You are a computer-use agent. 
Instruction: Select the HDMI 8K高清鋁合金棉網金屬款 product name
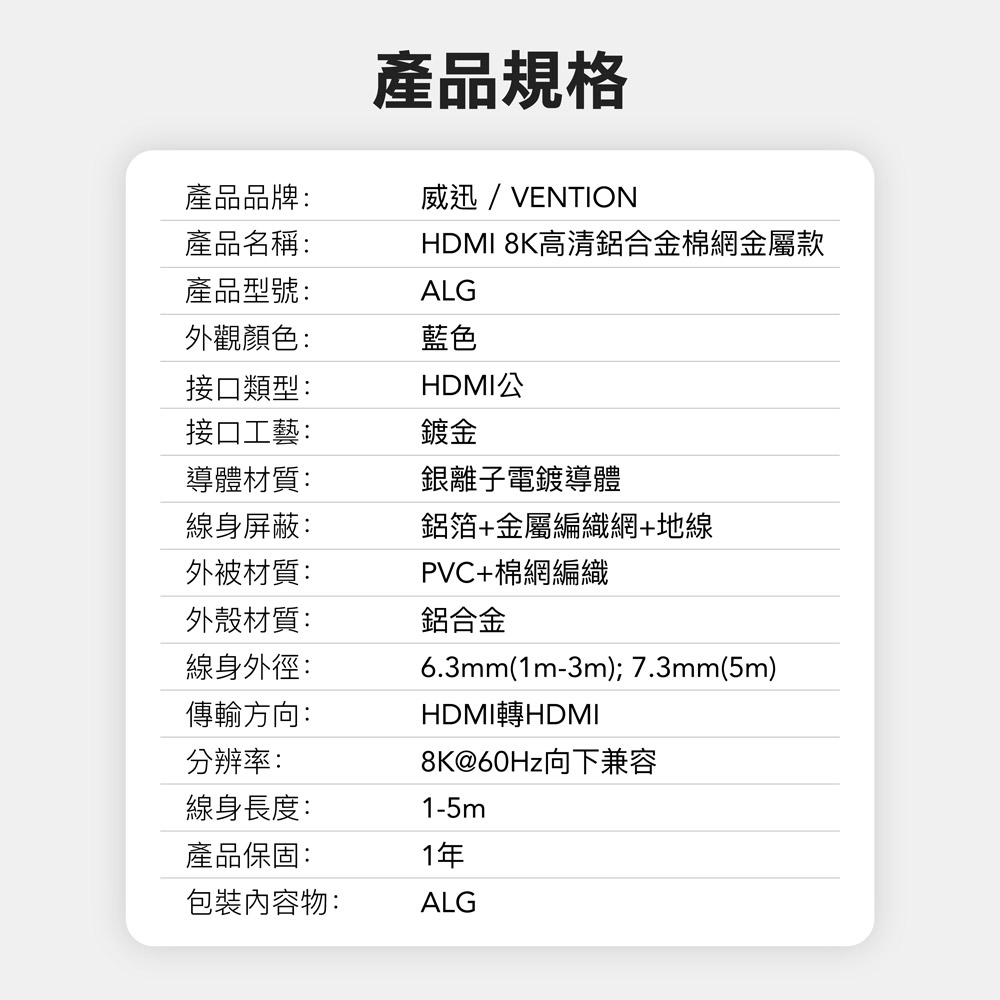(x=622, y=244)
